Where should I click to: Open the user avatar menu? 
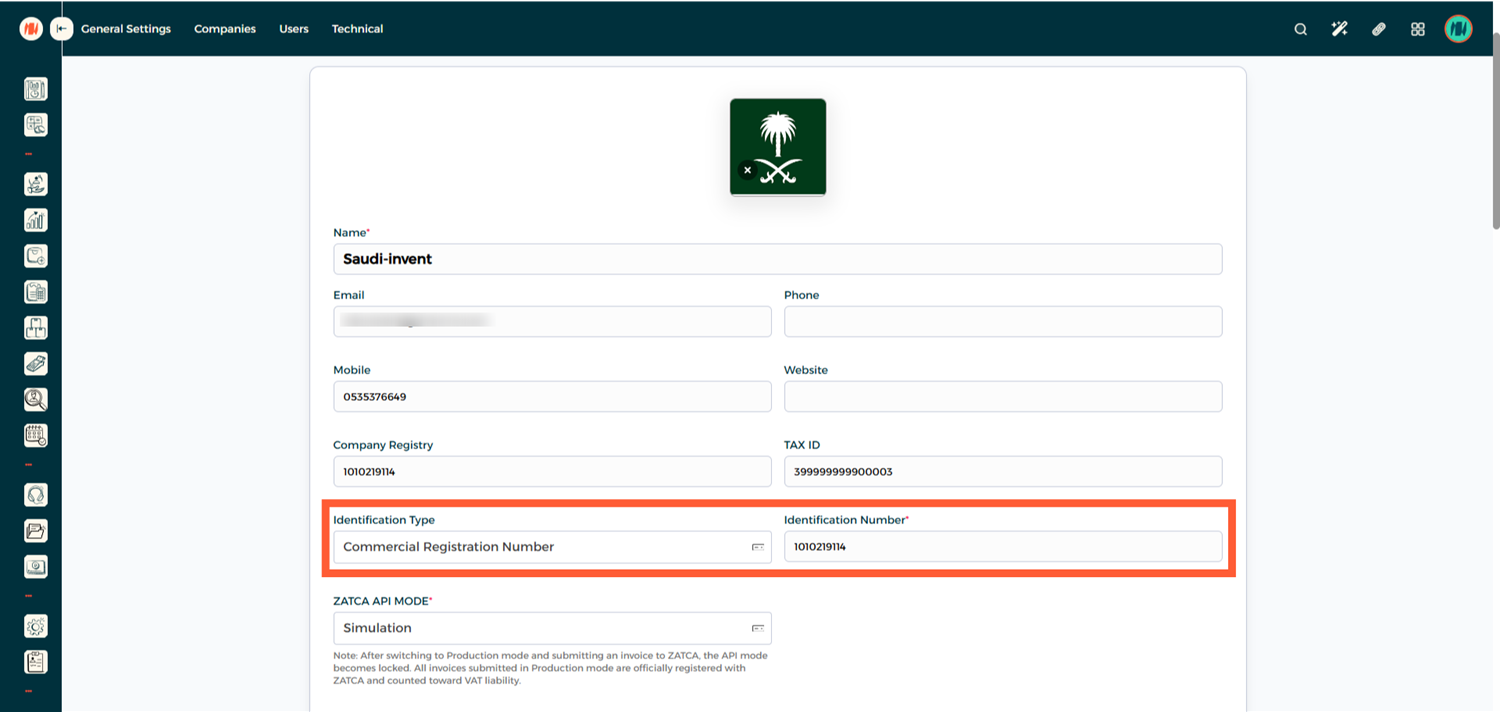(x=1458, y=29)
